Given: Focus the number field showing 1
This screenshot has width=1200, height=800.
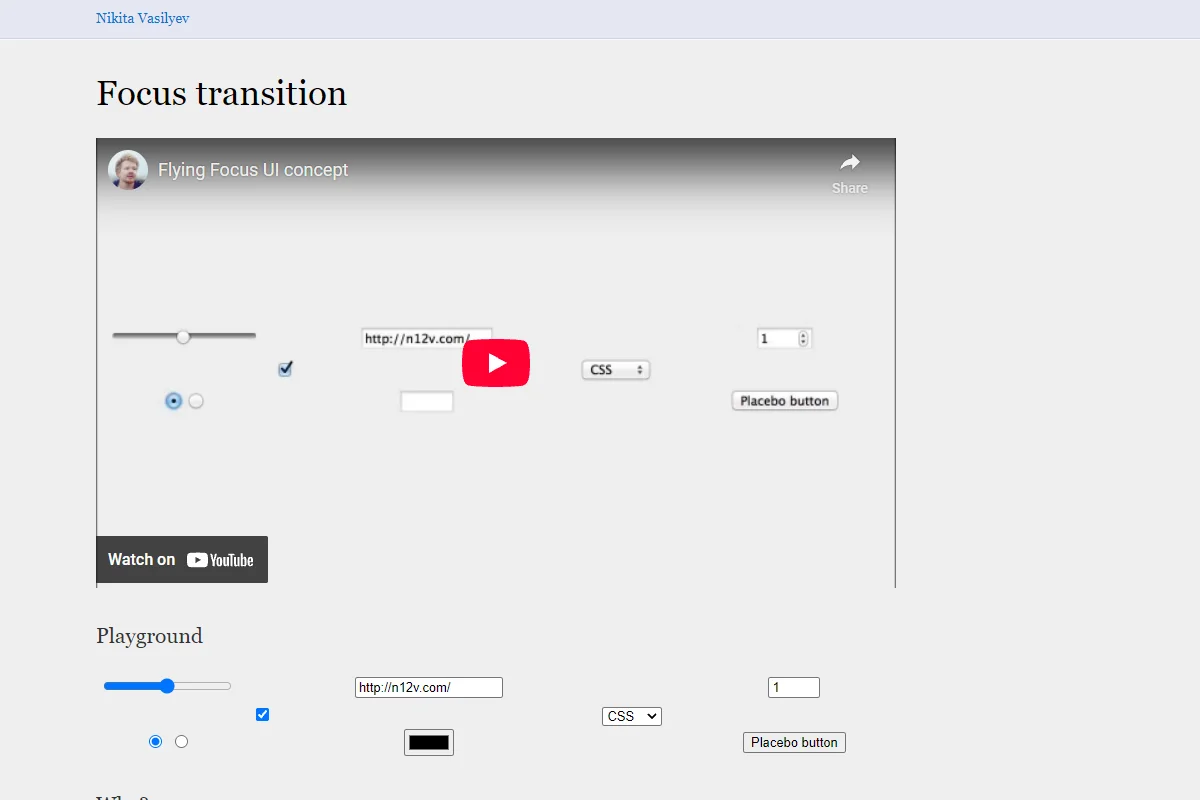Looking at the screenshot, I should pos(794,687).
